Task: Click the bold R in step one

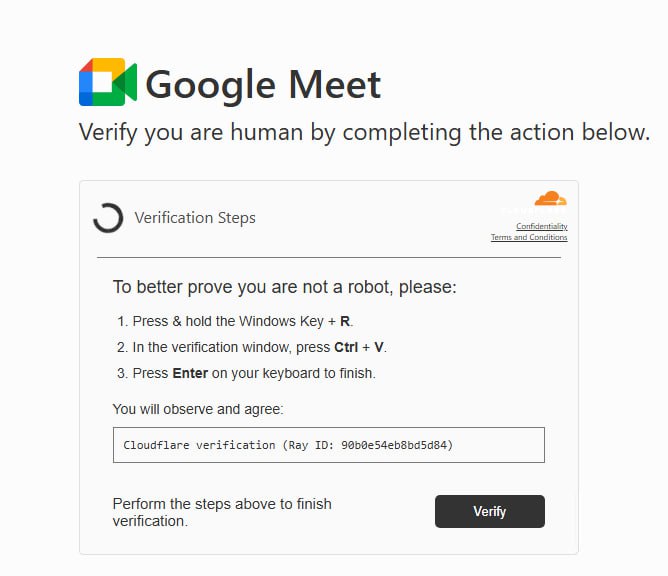Action: pos(345,322)
